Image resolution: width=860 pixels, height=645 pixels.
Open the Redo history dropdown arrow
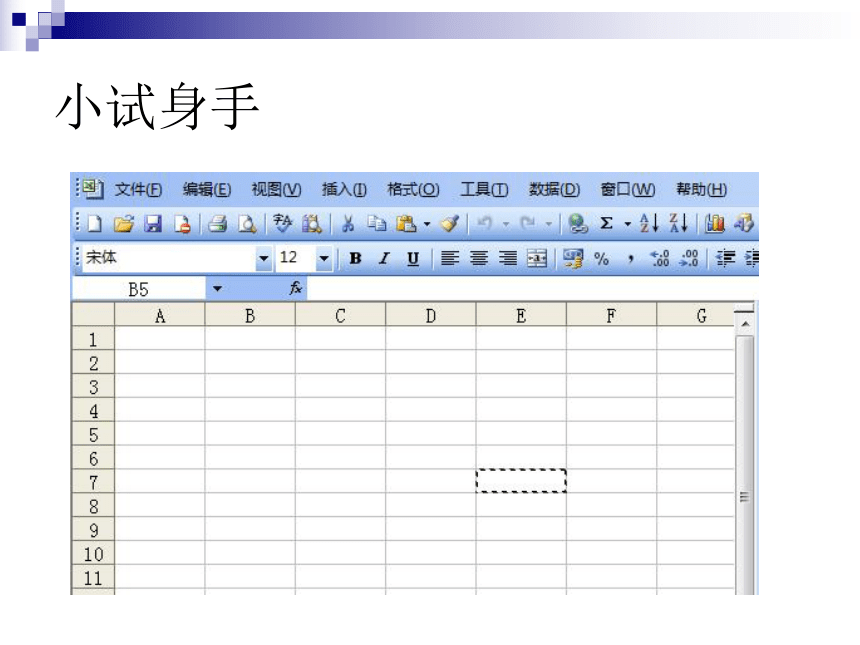(x=548, y=224)
